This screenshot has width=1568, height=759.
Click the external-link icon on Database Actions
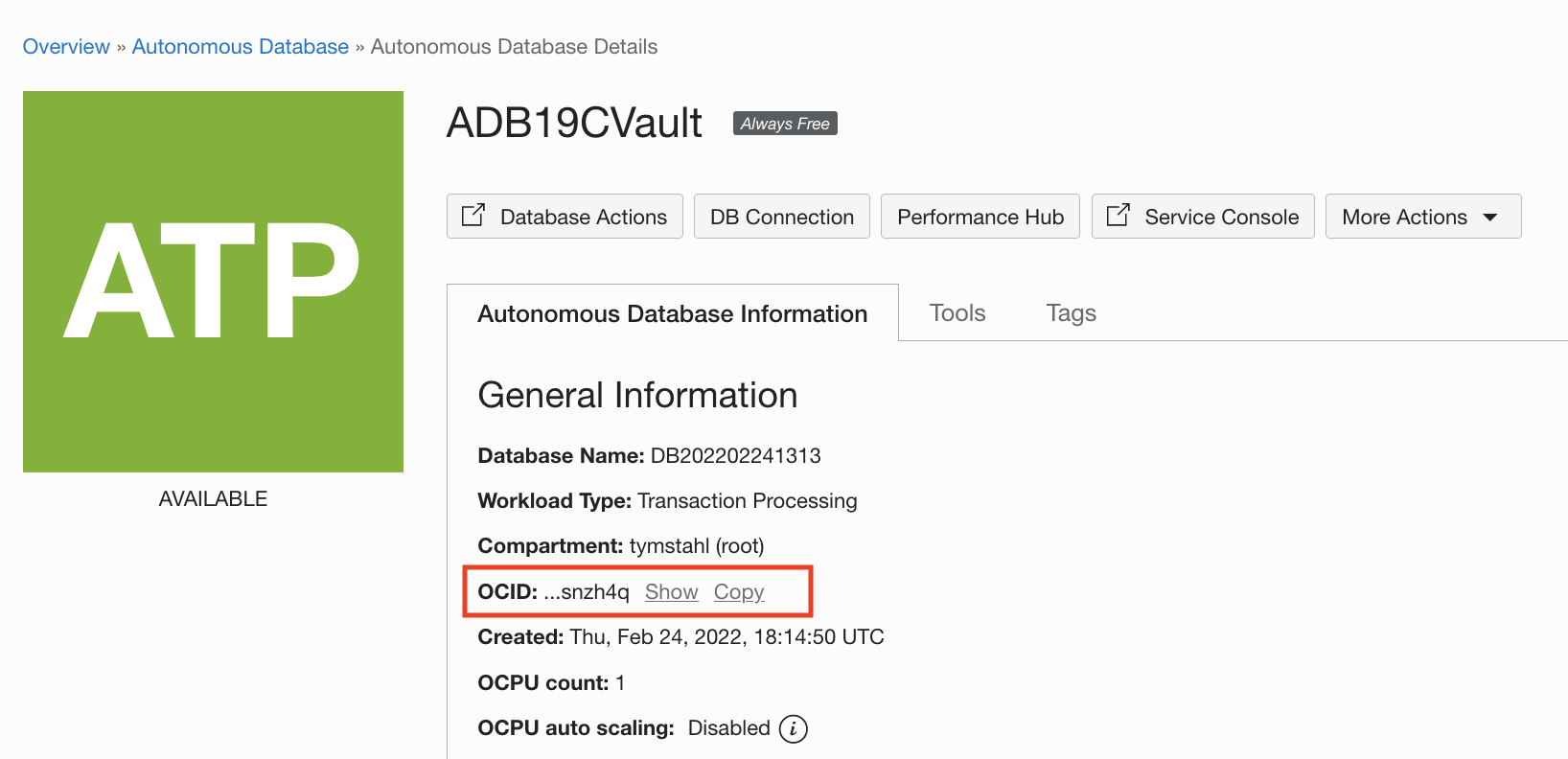click(x=473, y=216)
